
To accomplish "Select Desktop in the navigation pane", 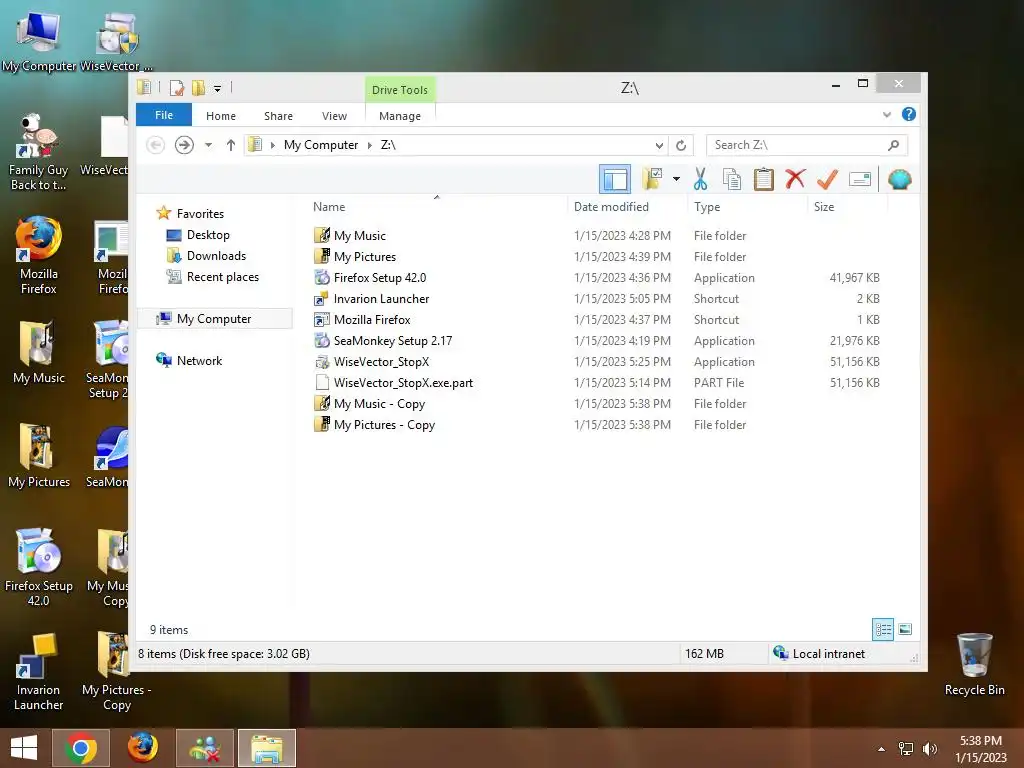I will pos(208,234).
